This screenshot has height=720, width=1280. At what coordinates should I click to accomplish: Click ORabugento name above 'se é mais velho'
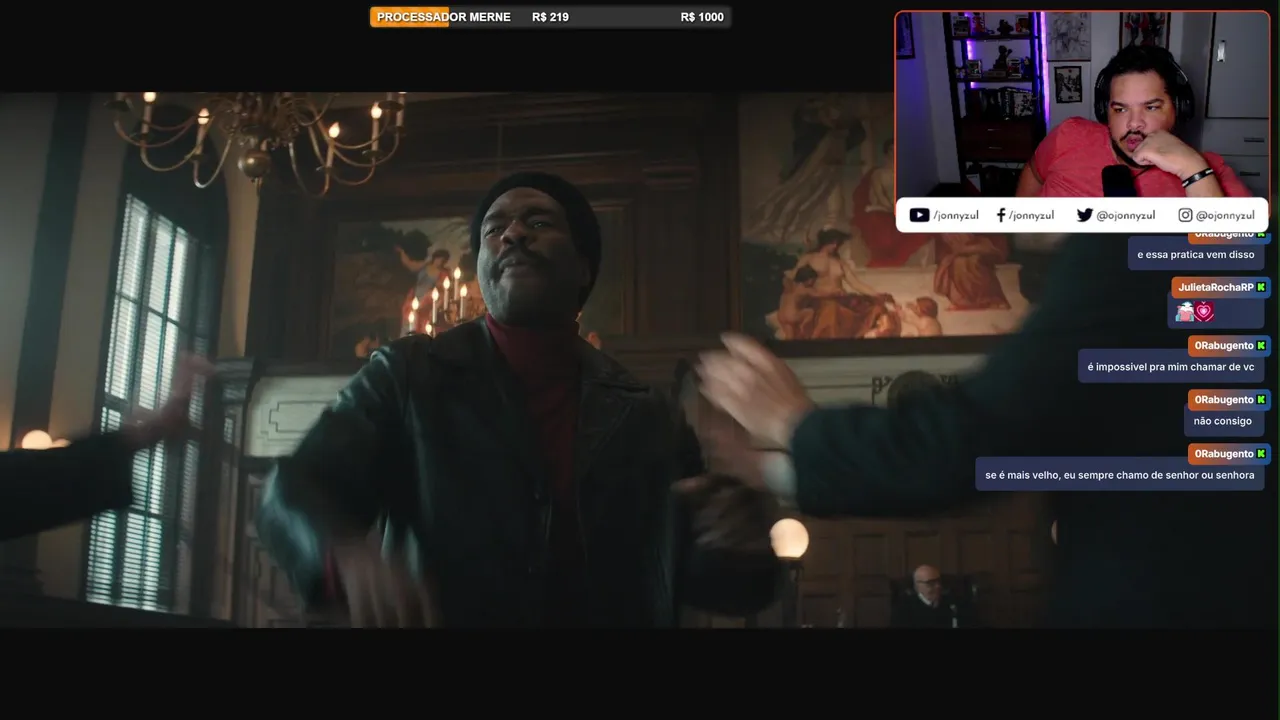tap(1223, 453)
